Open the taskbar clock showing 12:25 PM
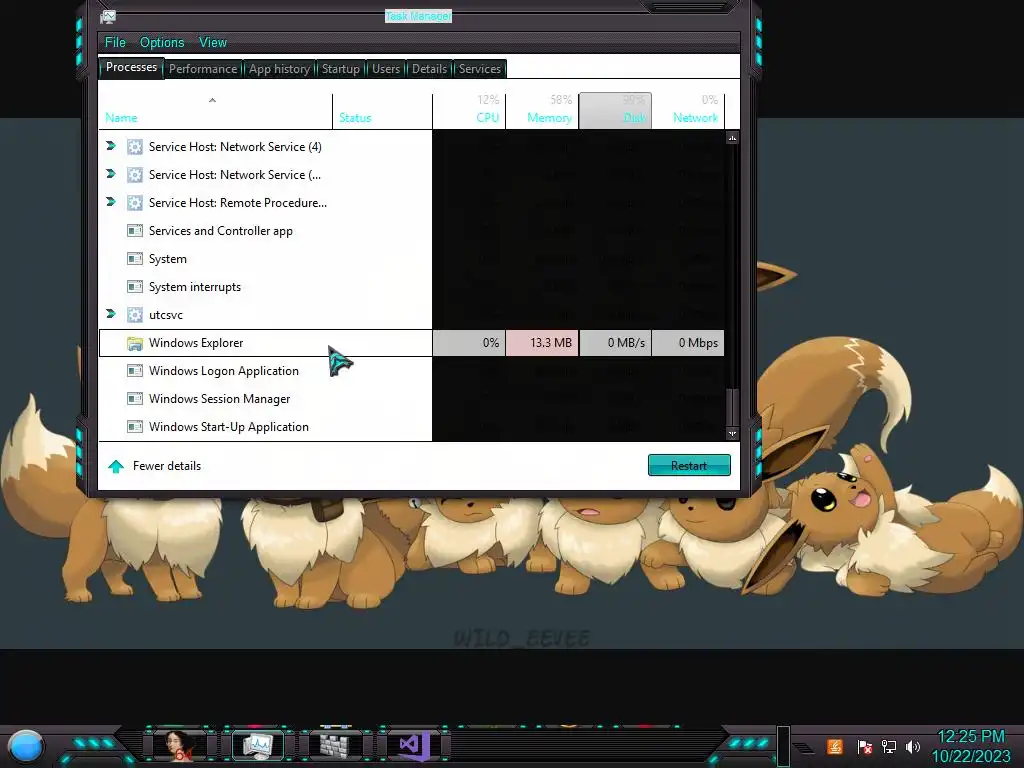 click(x=971, y=746)
